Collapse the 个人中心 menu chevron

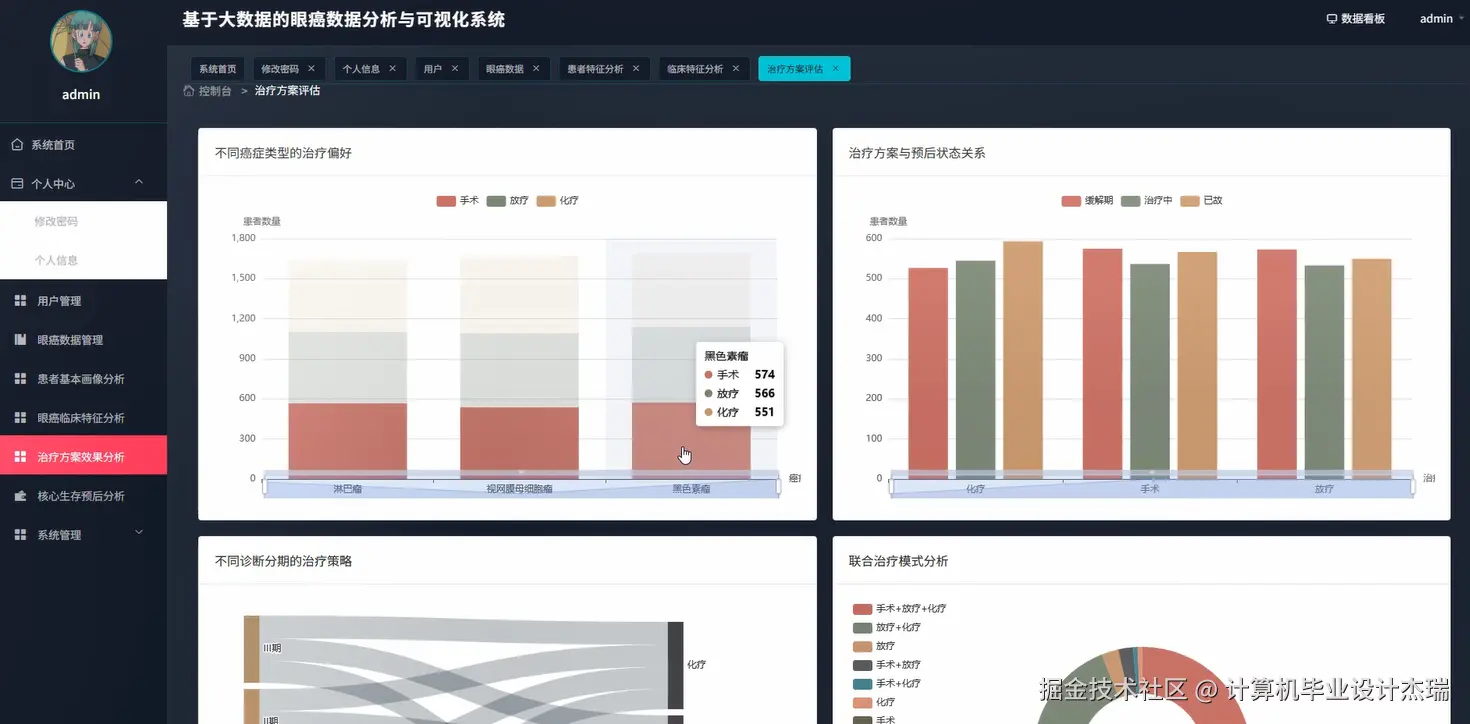coord(139,182)
